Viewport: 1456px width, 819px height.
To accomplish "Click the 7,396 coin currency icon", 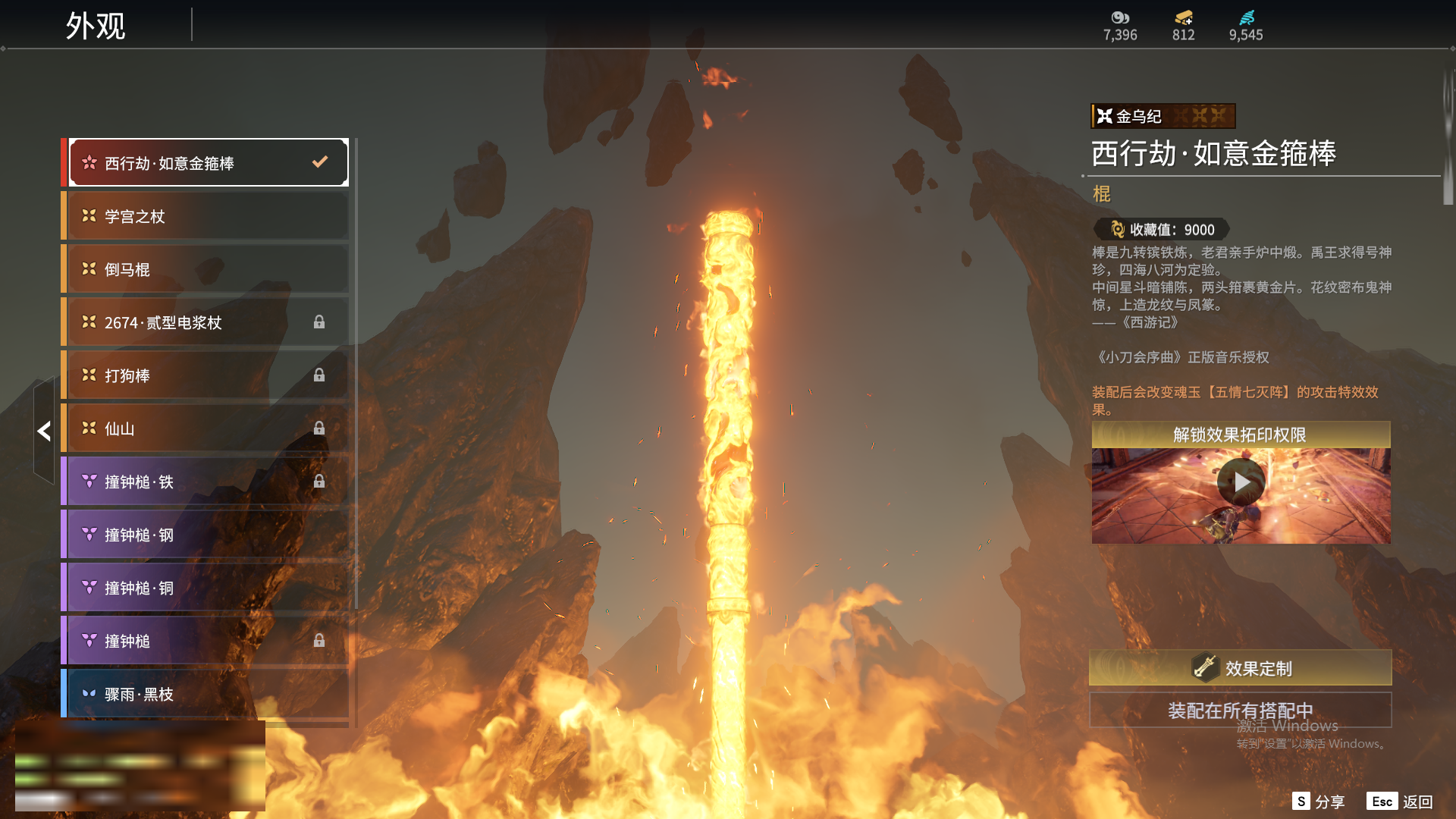I will coord(1120,17).
